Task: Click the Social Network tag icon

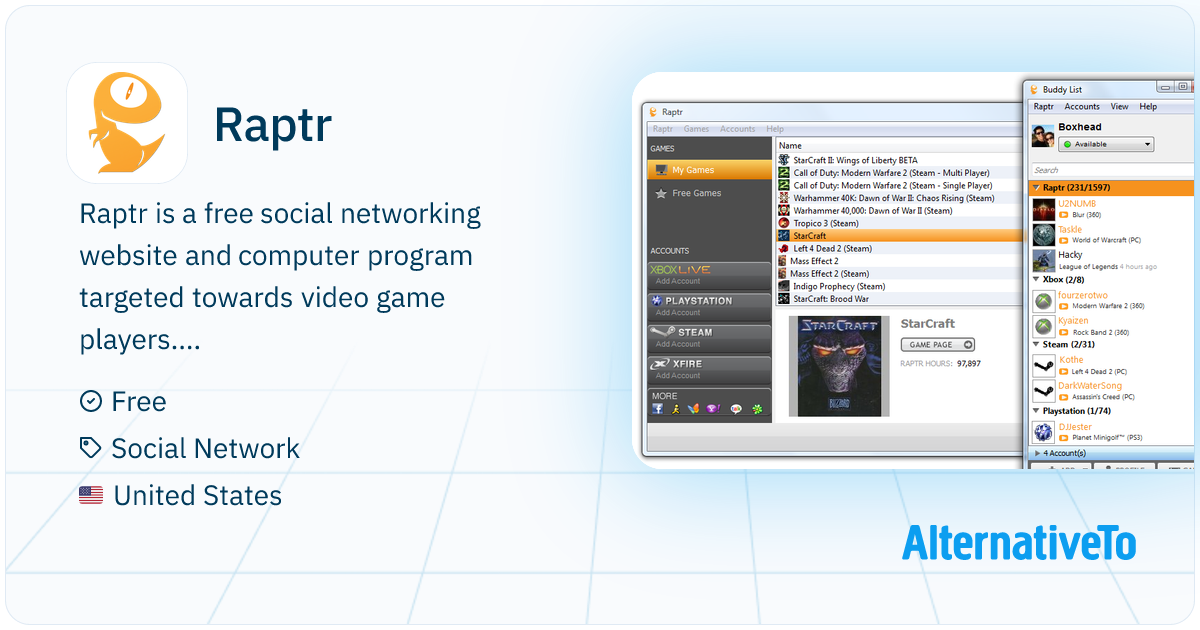Action: 91,448
